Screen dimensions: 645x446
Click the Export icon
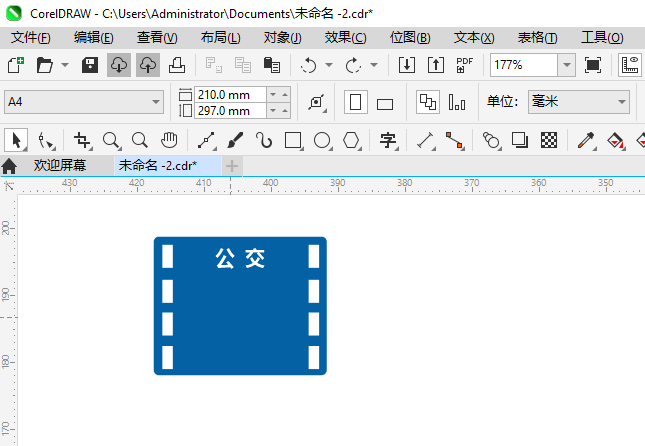pos(436,65)
